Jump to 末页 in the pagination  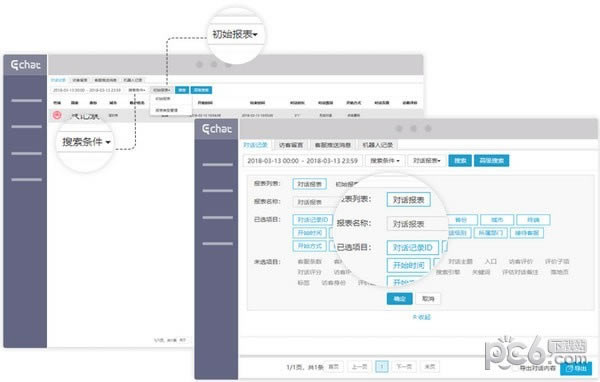pos(430,367)
